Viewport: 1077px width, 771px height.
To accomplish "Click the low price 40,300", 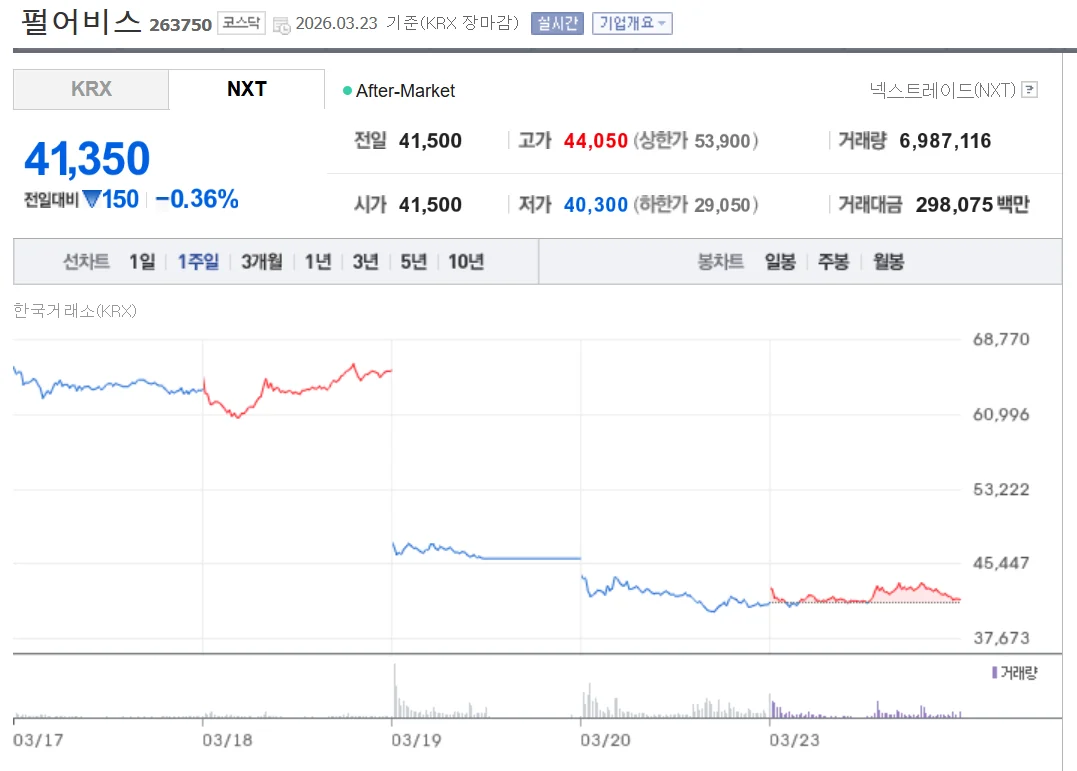I will (596, 205).
